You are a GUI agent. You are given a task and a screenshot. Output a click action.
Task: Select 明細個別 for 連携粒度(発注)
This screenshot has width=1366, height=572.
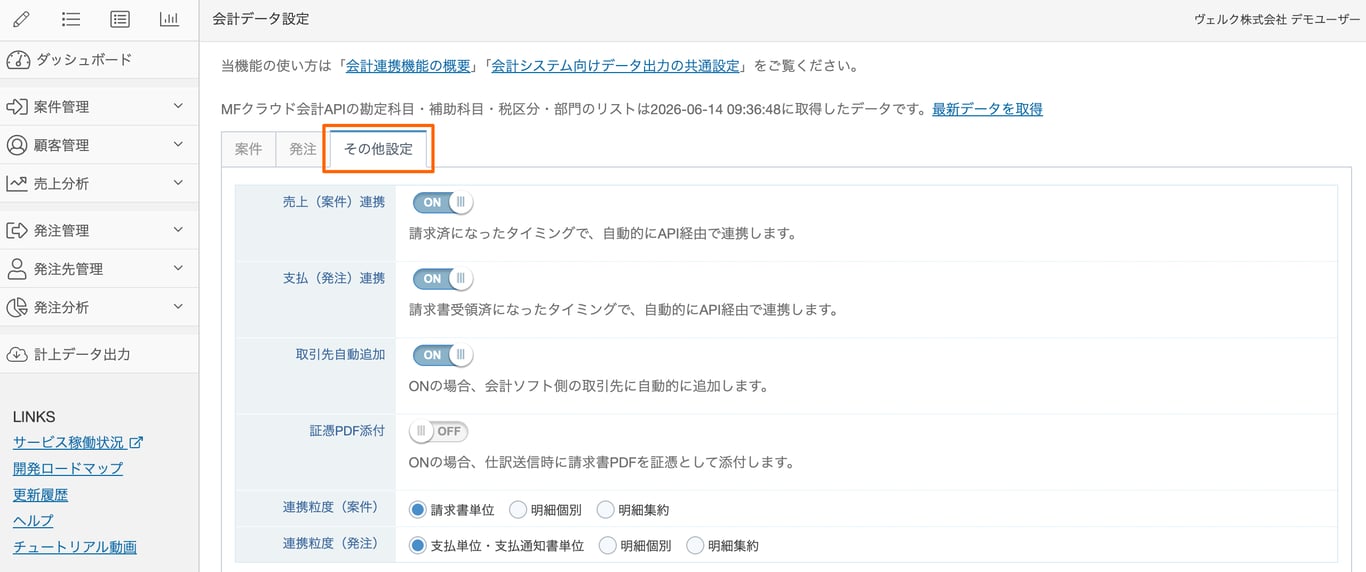(607, 546)
